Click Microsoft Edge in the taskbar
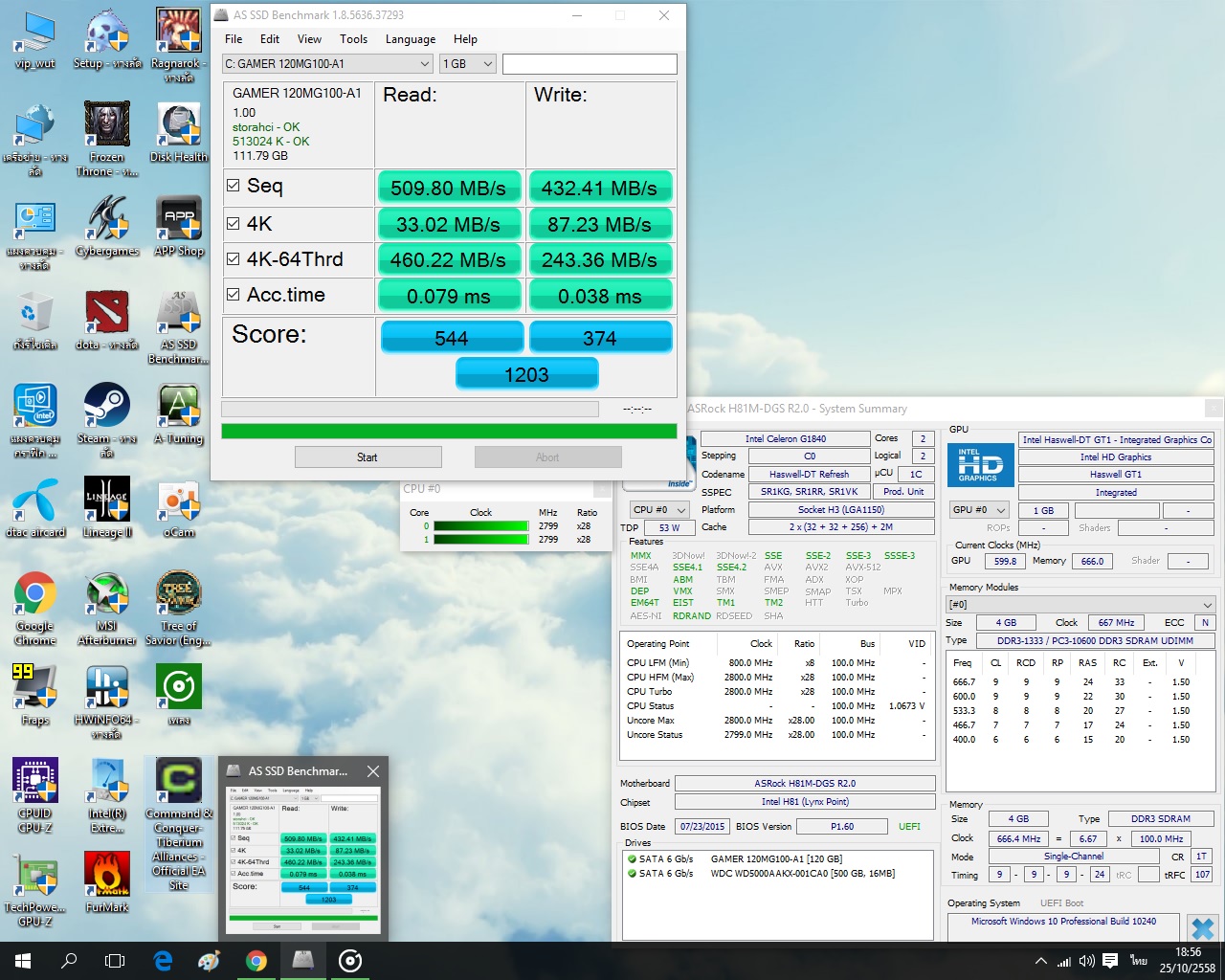Image resolution: width=1225 pixels, height=980 pixels. pos(163,961)
